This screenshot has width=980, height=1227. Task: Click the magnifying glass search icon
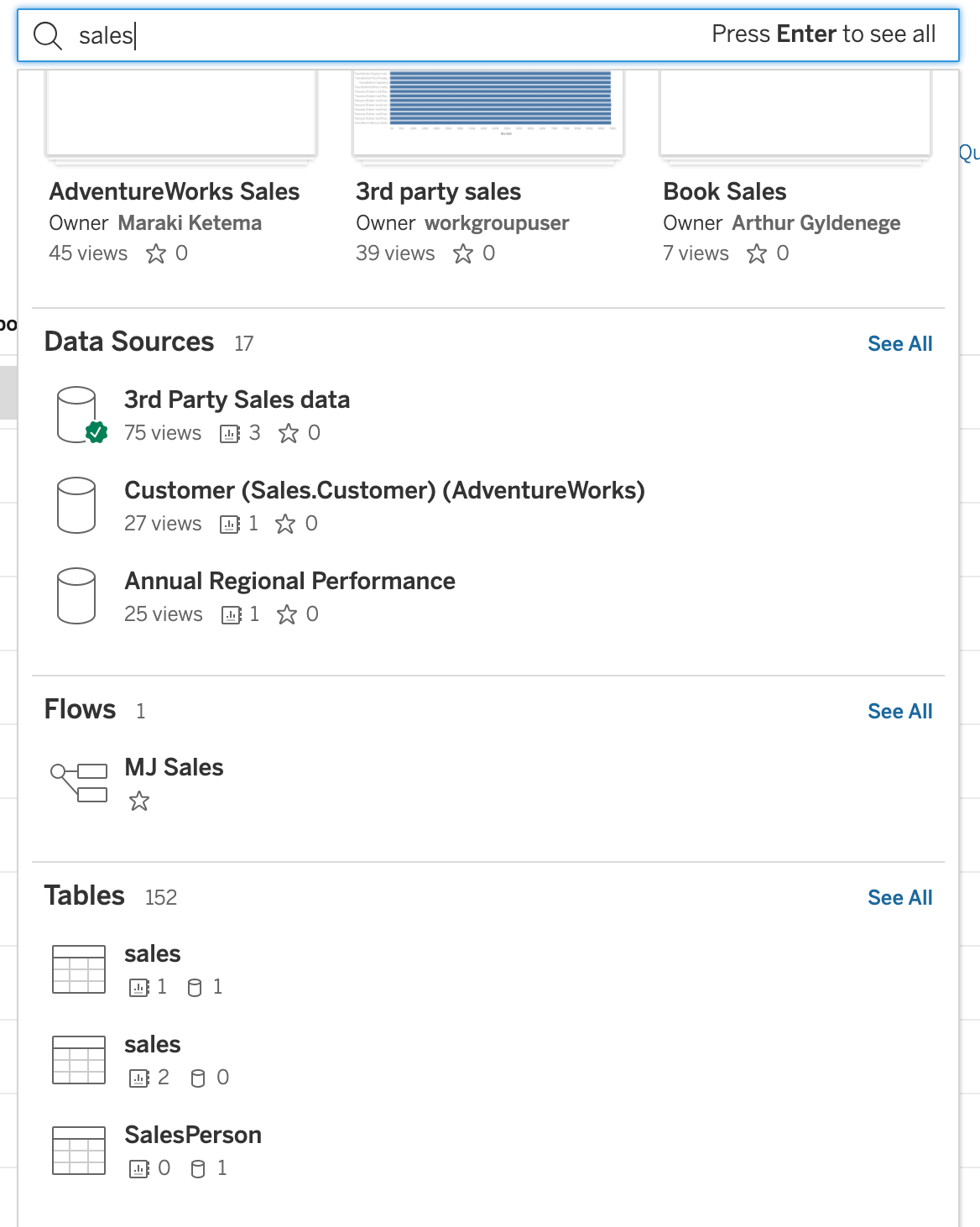(x=48, y=35)
